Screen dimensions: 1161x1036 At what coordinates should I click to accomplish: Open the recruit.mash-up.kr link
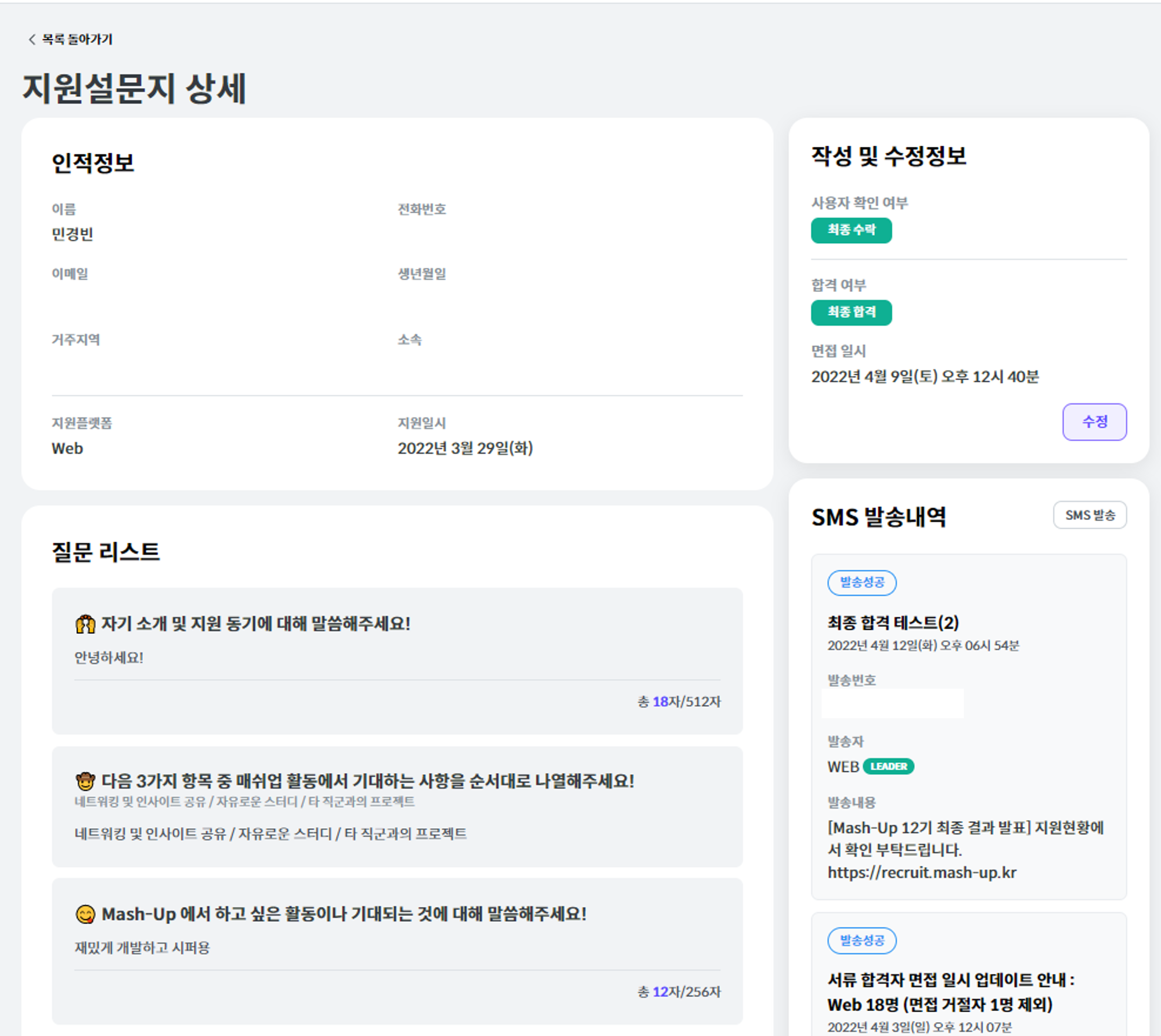click(x=921, y=873)
